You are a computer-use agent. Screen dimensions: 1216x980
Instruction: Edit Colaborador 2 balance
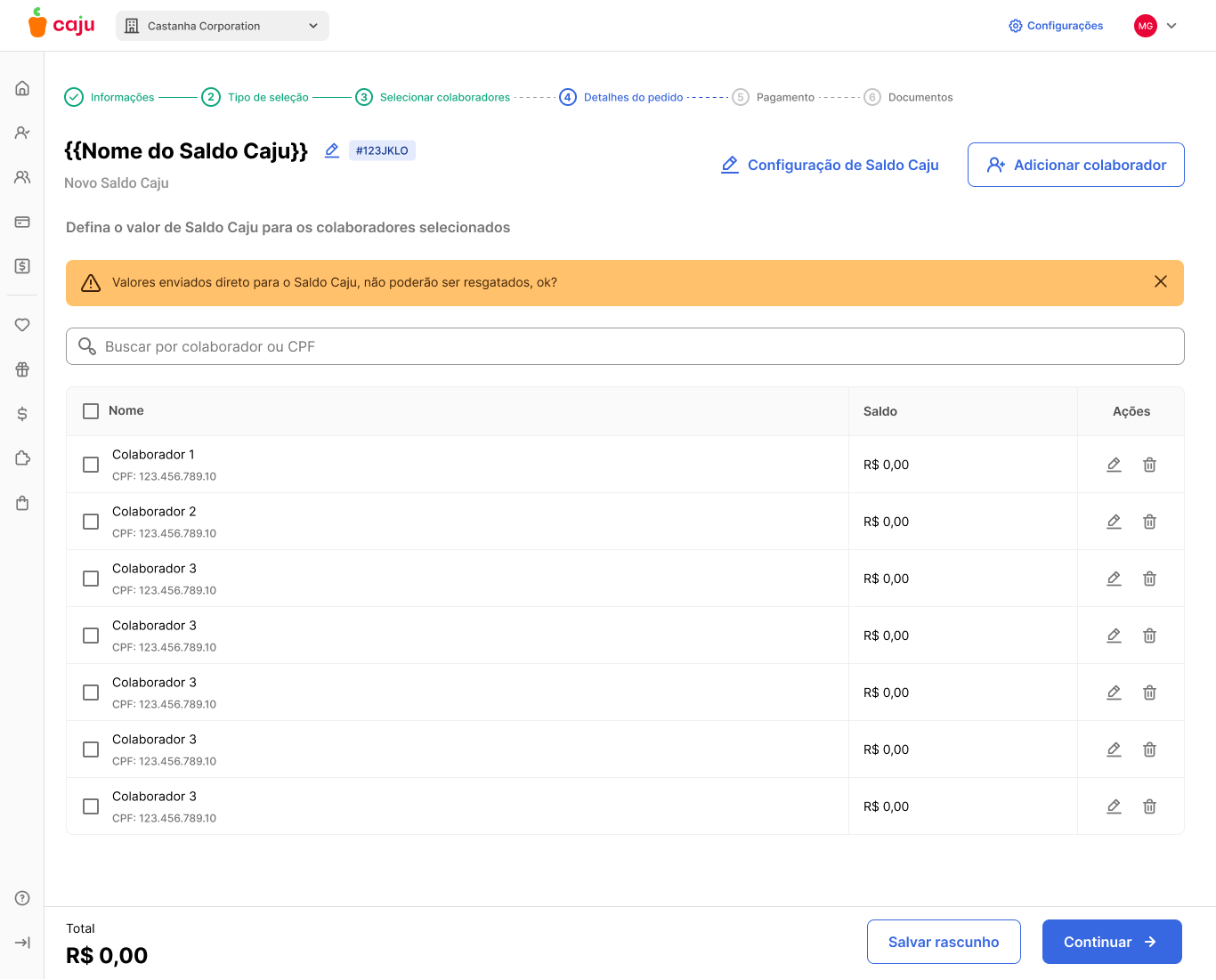point(1114,522)
